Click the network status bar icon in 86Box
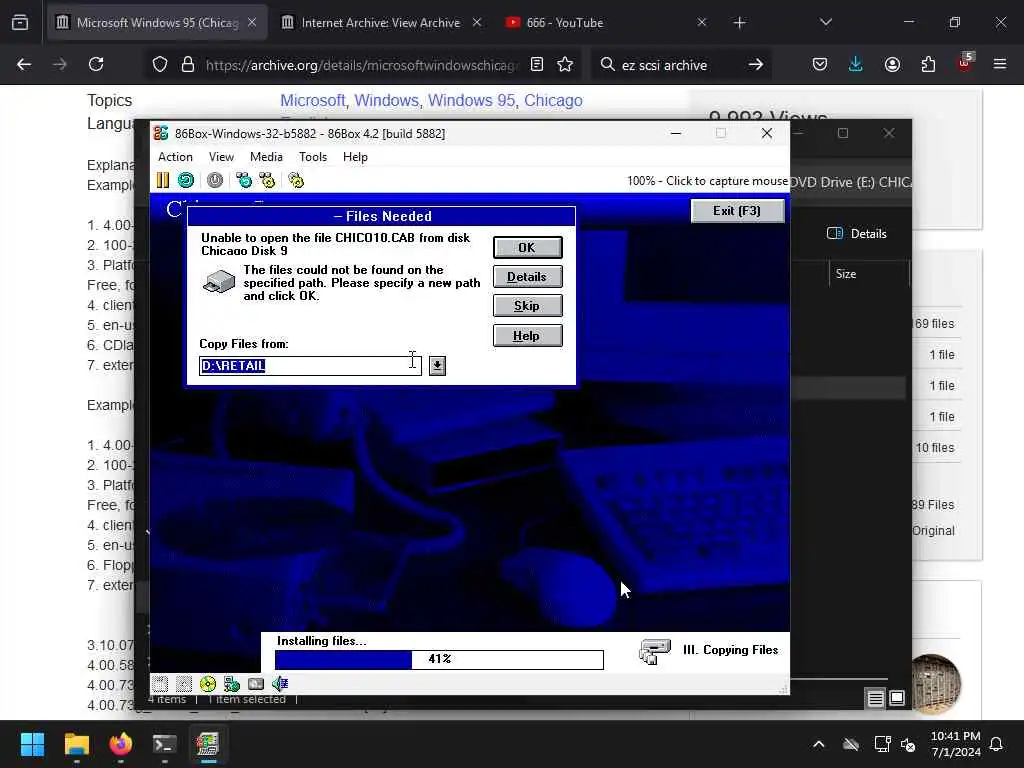 232,684
